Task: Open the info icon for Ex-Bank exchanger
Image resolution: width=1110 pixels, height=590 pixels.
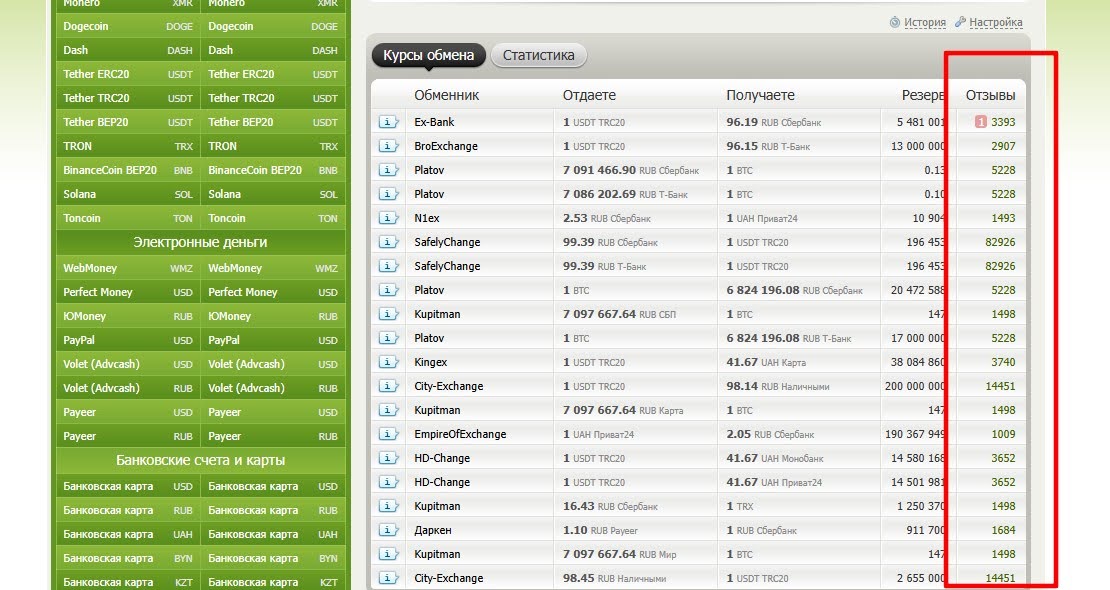Action: click(x=388, y=122)
